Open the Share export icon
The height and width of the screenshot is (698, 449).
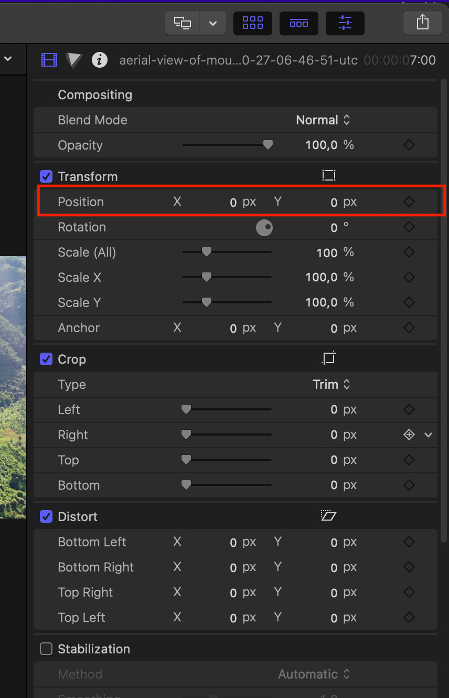pos(422,22)
